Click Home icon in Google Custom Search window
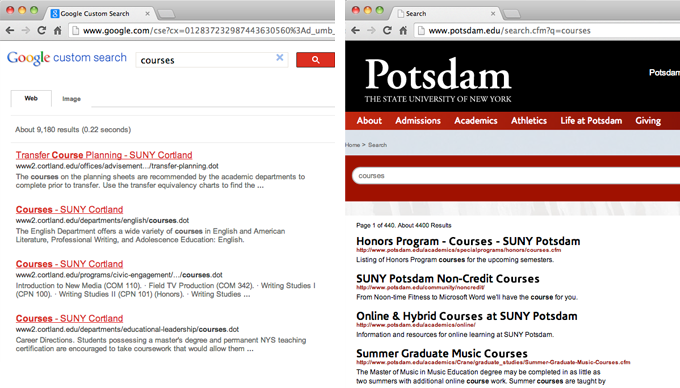 (57, 30)
